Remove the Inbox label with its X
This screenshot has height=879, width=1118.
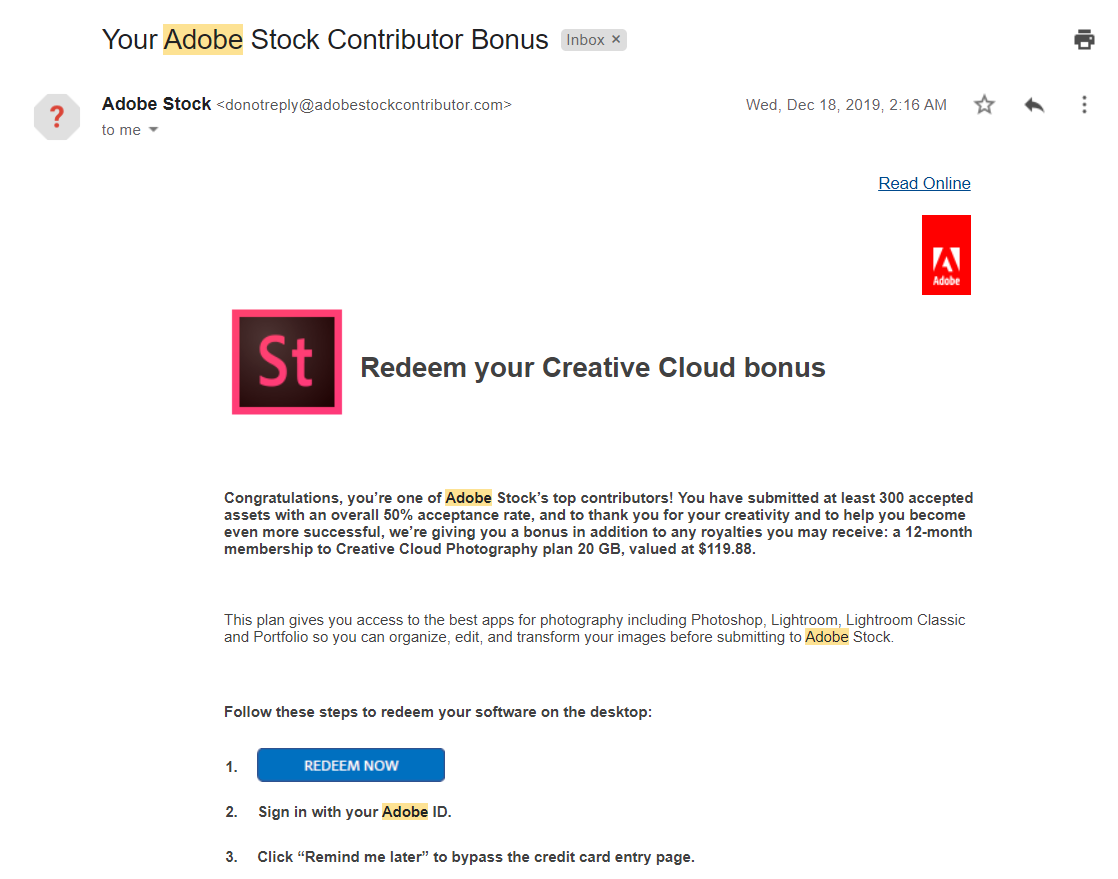point(616,40)
